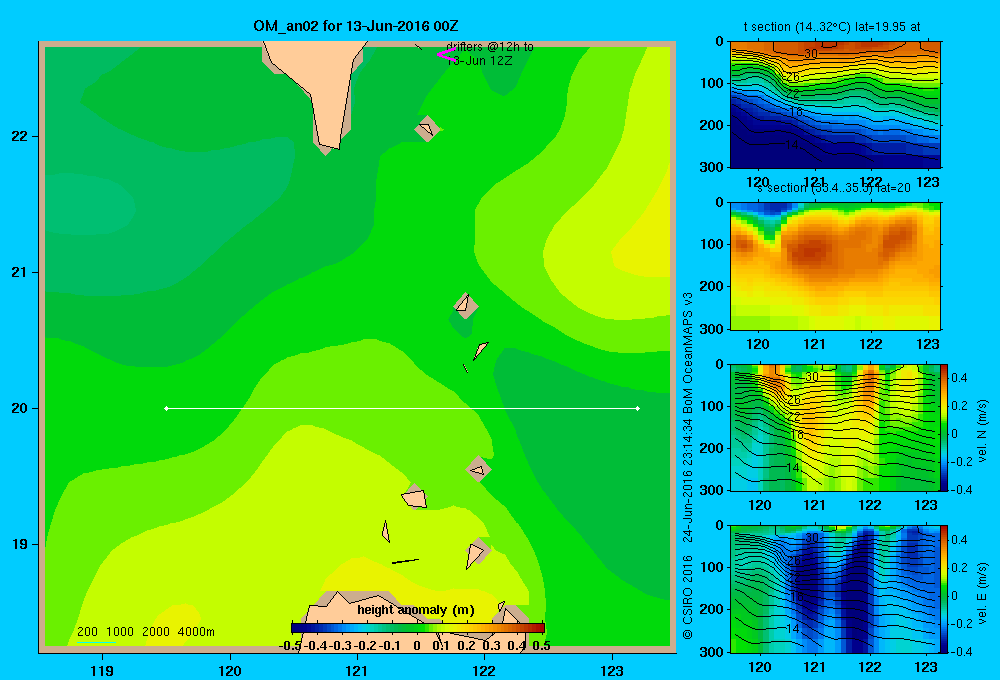This screenshot has height=680, width=1000.
Task: Click the '200' depth contour legend label
Action: [x=87, y=632]
